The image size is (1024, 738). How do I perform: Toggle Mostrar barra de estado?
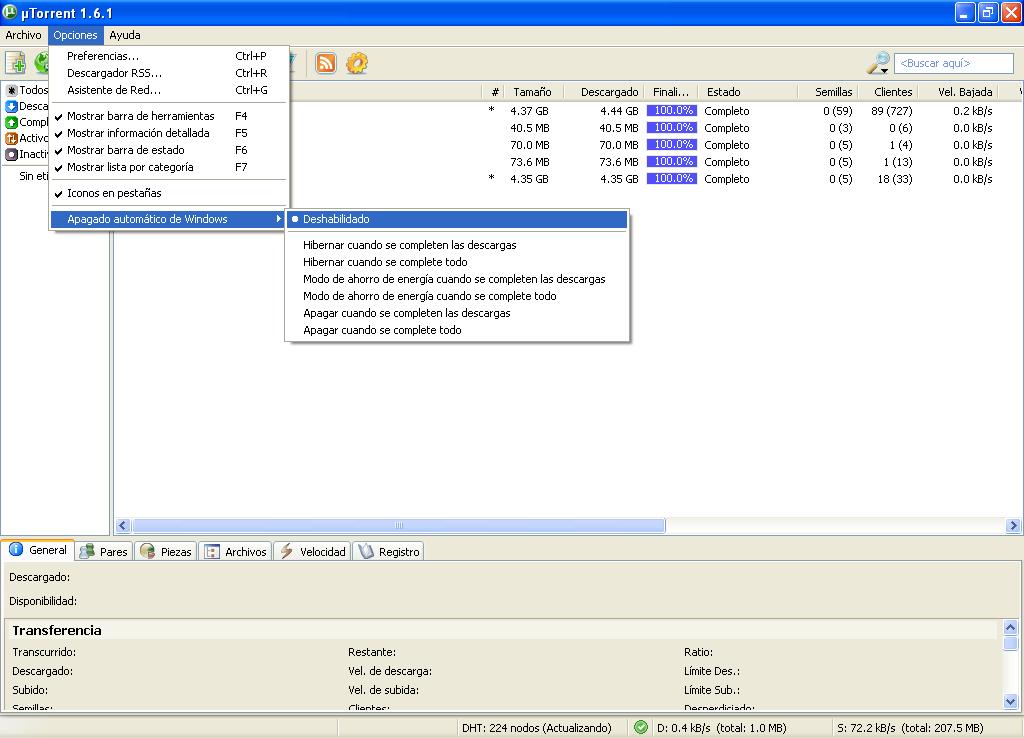[x=168, y=150]
